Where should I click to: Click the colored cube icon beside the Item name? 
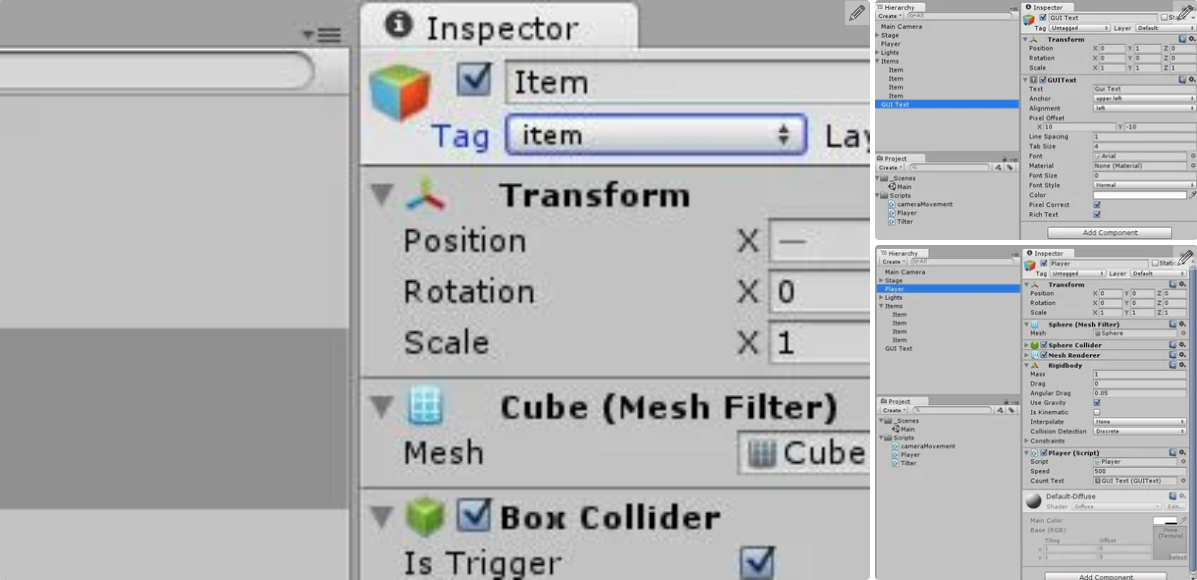coord(400,91)
